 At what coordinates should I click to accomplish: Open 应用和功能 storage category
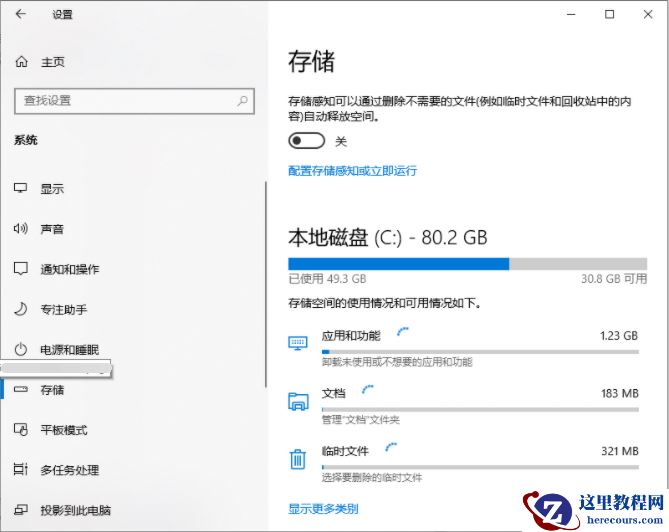[x=463, y=347]
